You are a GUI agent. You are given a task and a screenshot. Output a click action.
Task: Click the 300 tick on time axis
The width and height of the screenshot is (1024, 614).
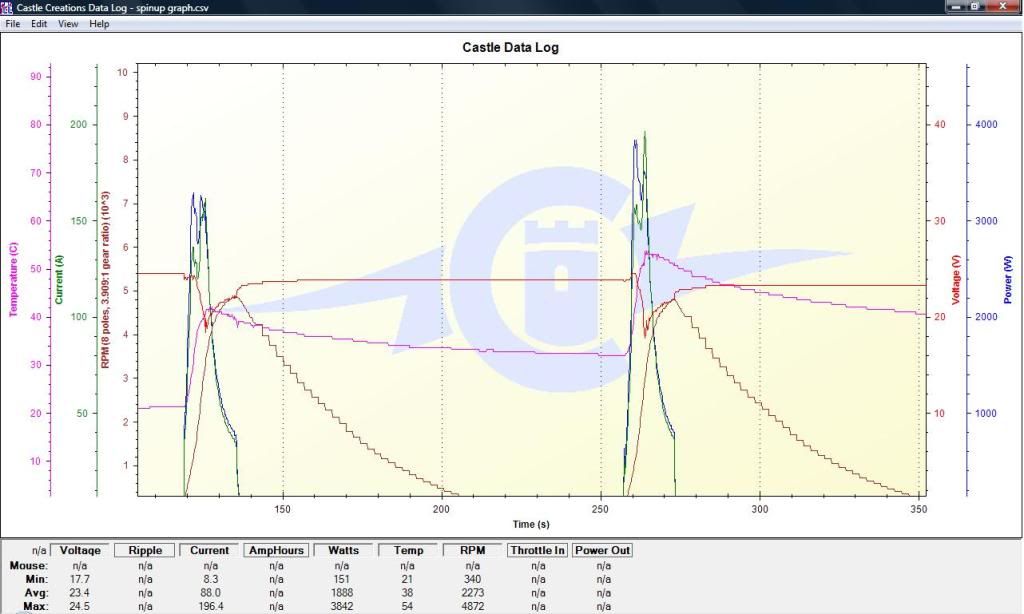[760, 509]
